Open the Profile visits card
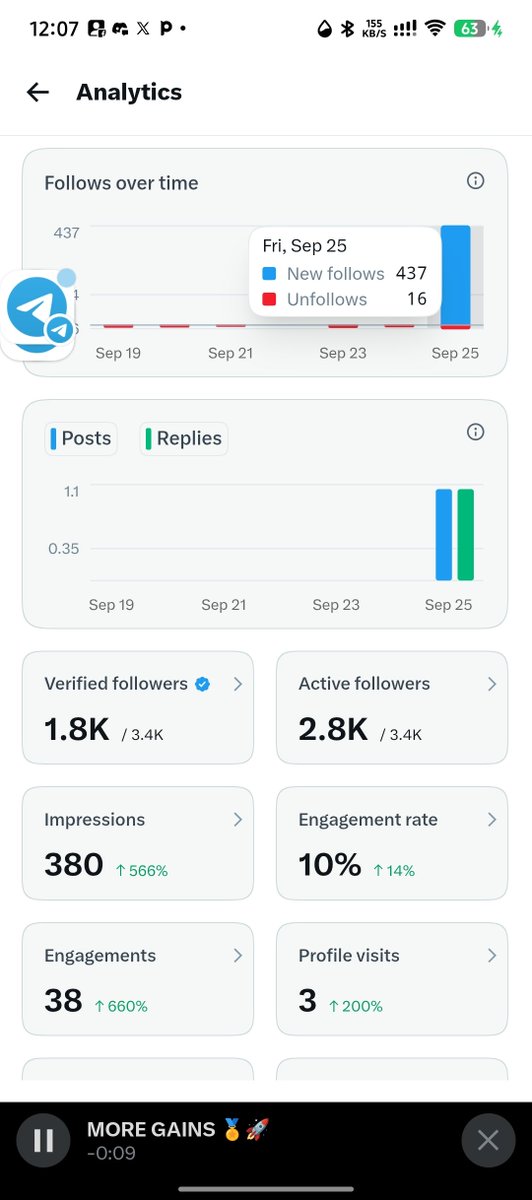Image resolution: width=532 pixels, height=1200 pixels. 392,979
